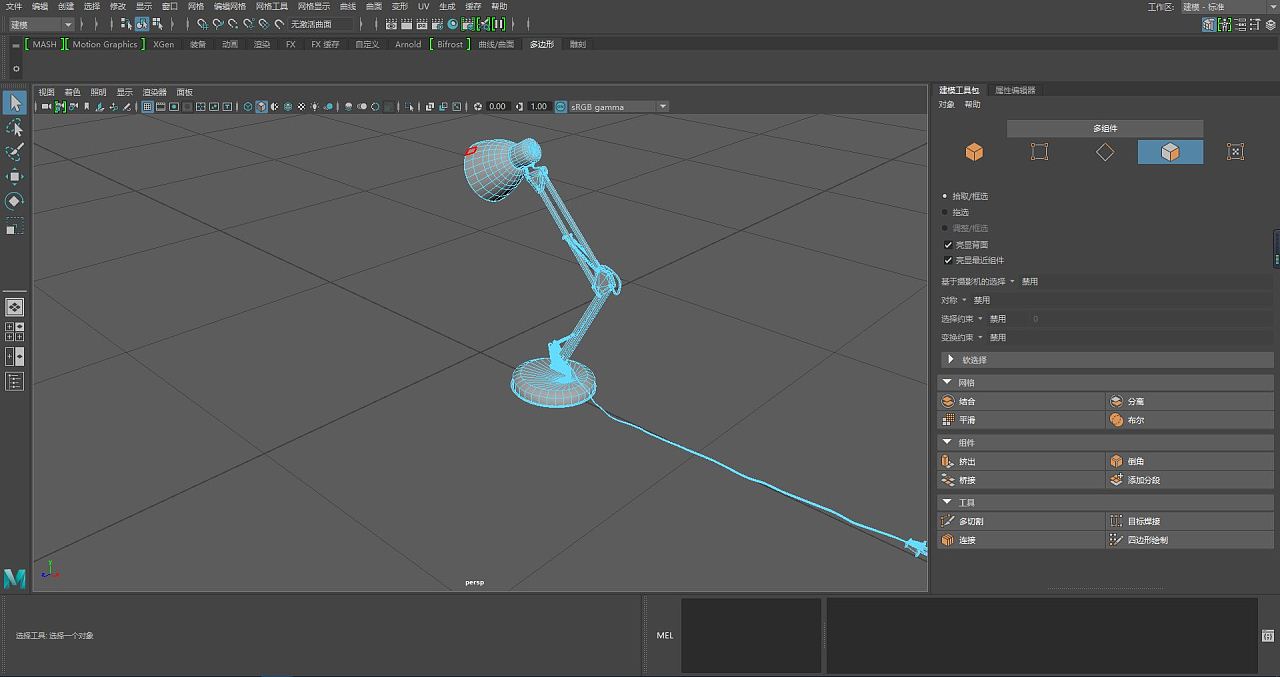Image resolution: width=1280 pixels, height=677 pixels.
Task: Collapse the 工具 section
Action: (1106, 503)
